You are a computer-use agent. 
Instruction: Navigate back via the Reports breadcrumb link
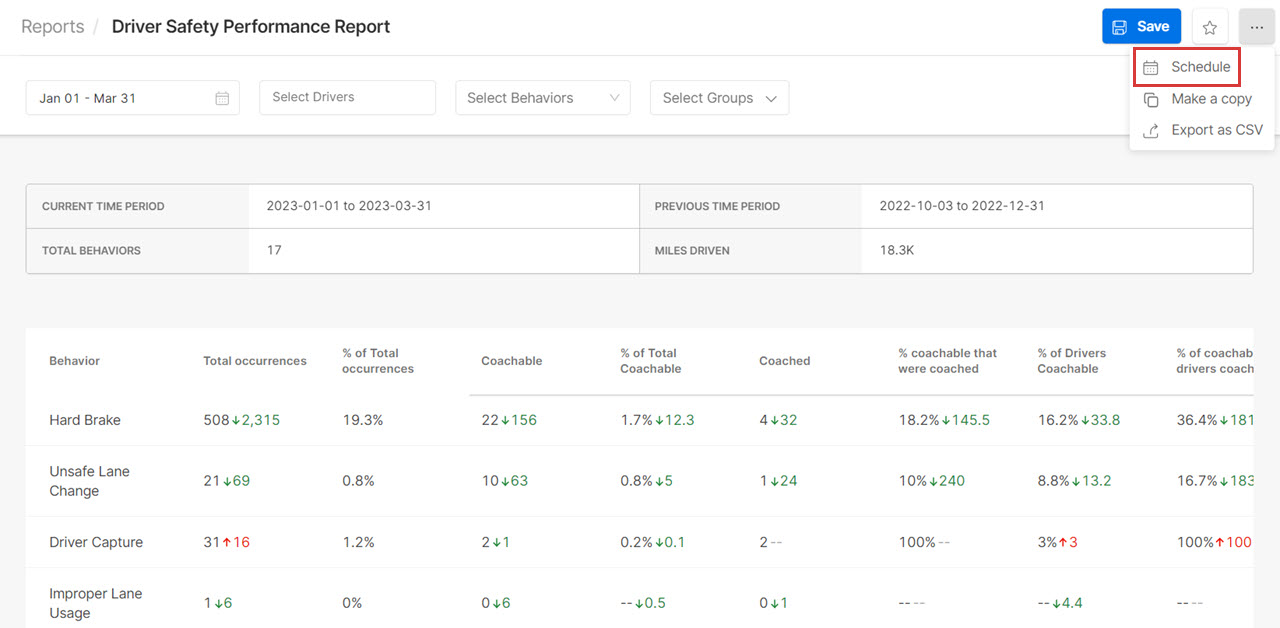tap(52, 26)
